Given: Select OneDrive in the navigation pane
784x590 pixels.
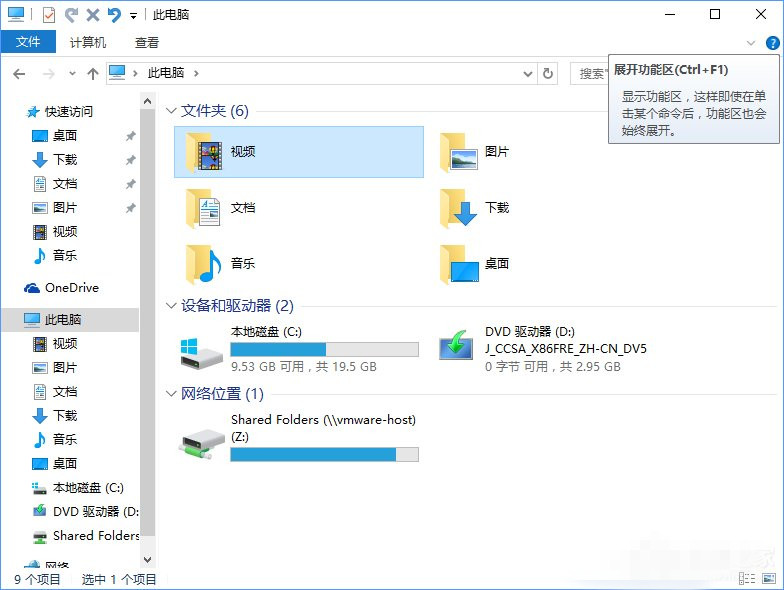Looking at the screenshot, I should click(x=71, y=287).
